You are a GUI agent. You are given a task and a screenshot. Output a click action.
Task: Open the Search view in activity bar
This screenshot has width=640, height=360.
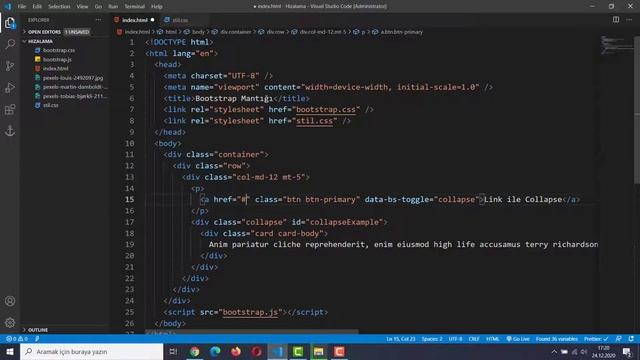tap(10, 44)
